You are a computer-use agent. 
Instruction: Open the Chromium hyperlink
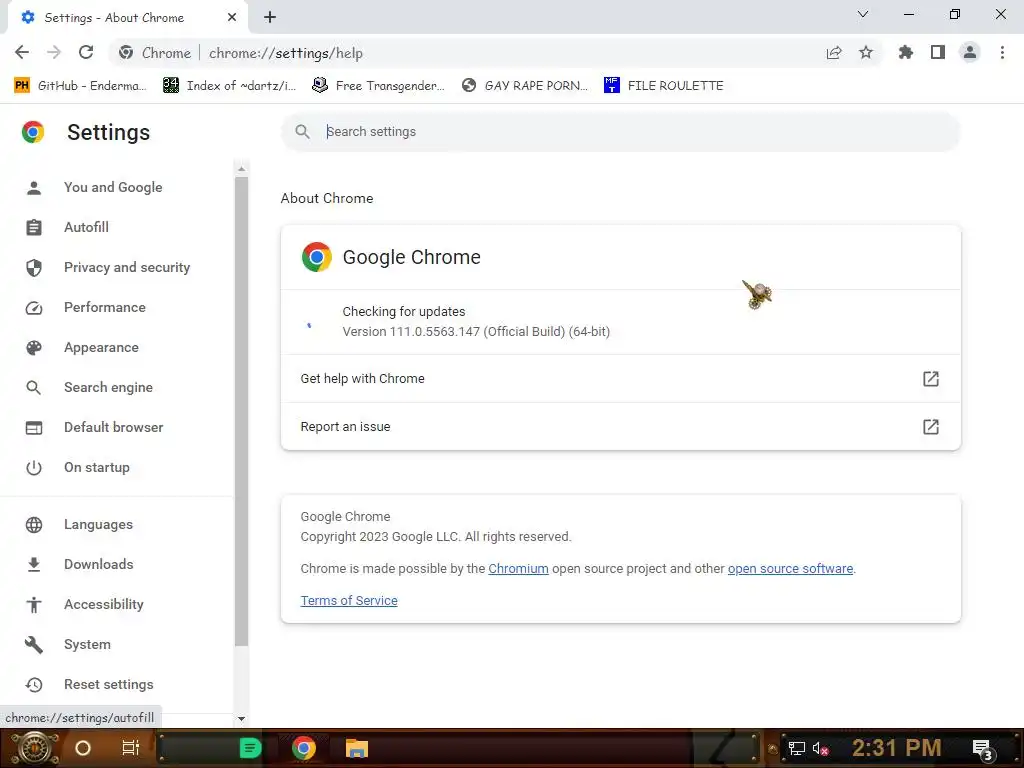pyautogui.click(x=518, y=569)
